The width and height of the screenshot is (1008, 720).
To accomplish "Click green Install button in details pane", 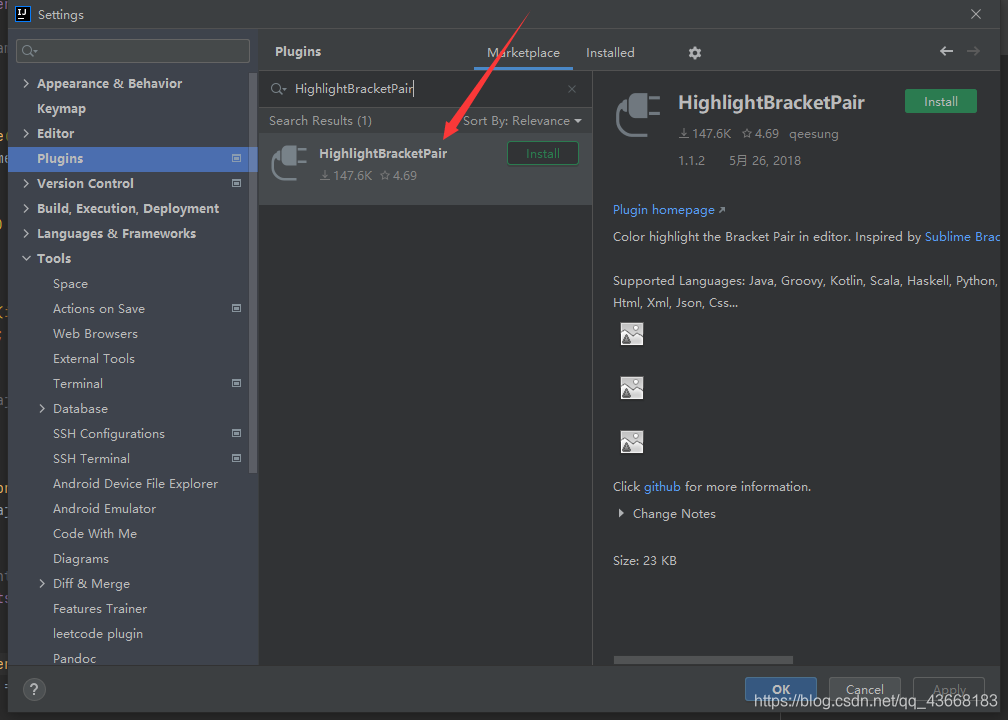I will coord(940,102).
